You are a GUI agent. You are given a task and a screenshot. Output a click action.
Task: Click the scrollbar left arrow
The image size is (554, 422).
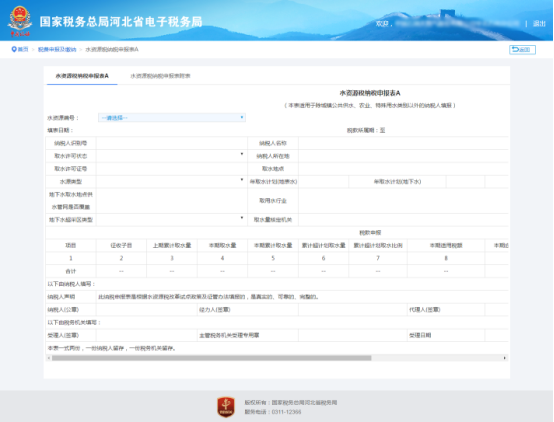(x=48, y=358)
